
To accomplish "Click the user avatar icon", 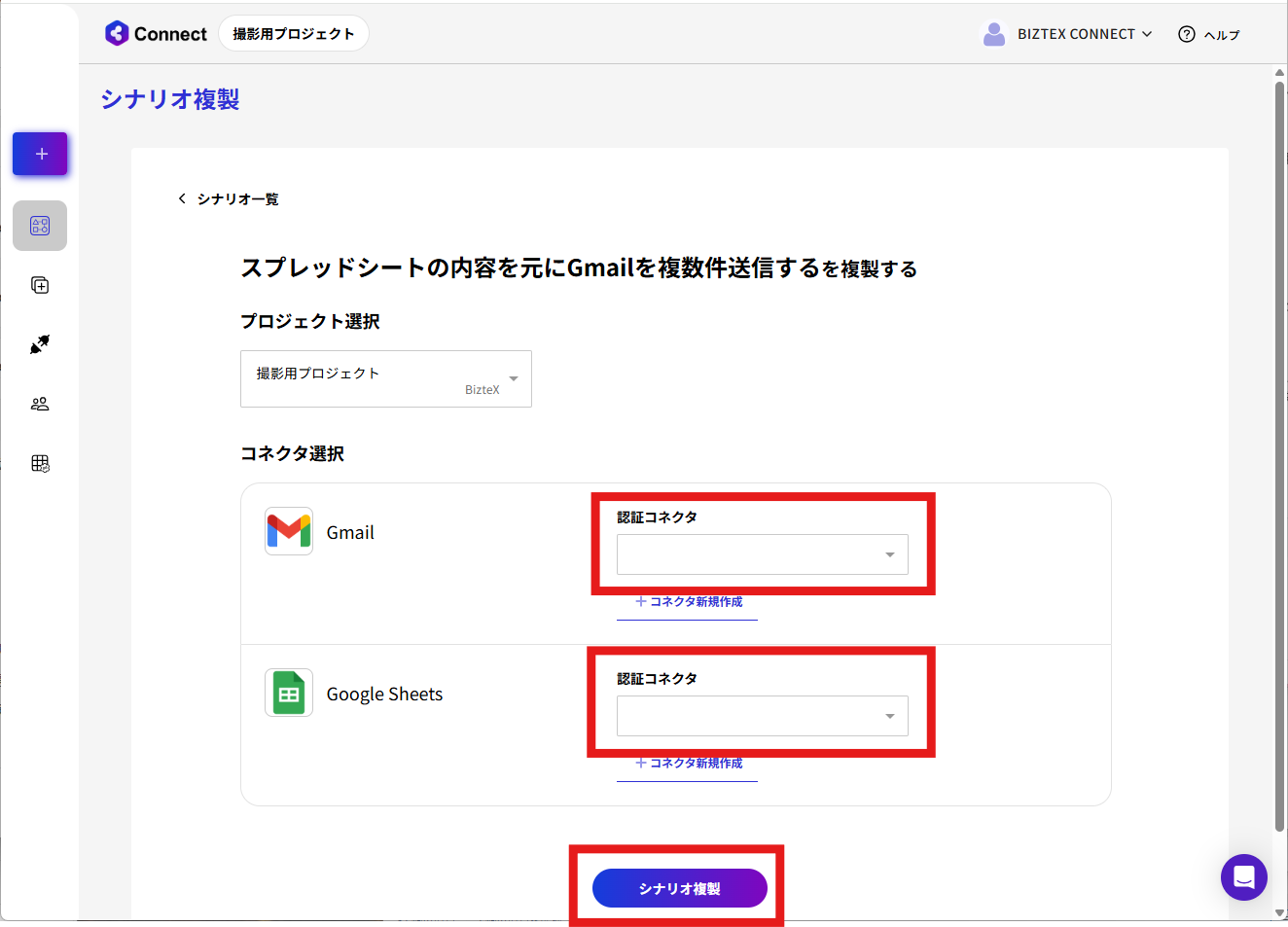I will [994, 34].
